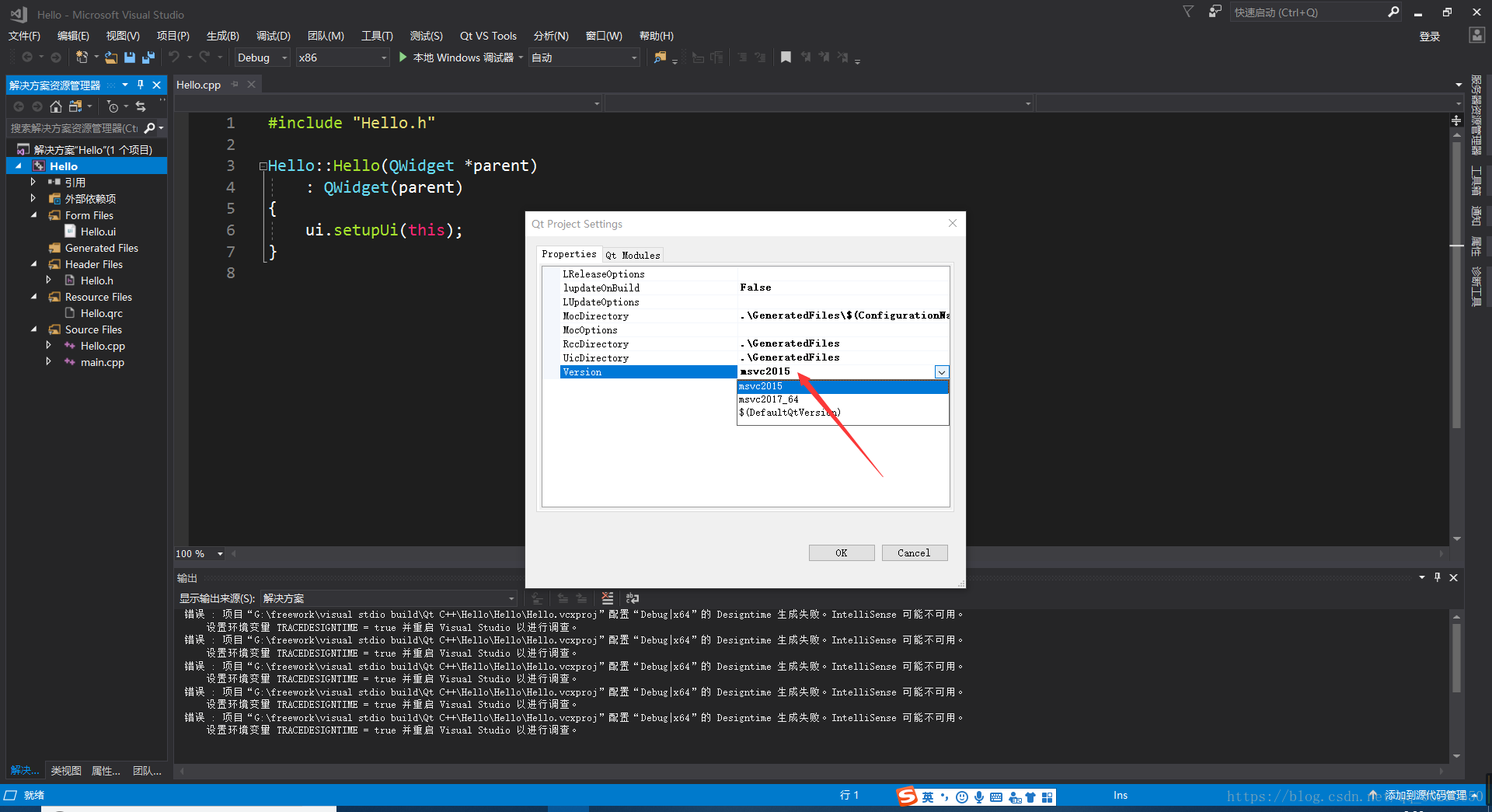Viewport: 1492px width, 812px height.
Task: Click the clear all output icon
Action: pos(608,598)
